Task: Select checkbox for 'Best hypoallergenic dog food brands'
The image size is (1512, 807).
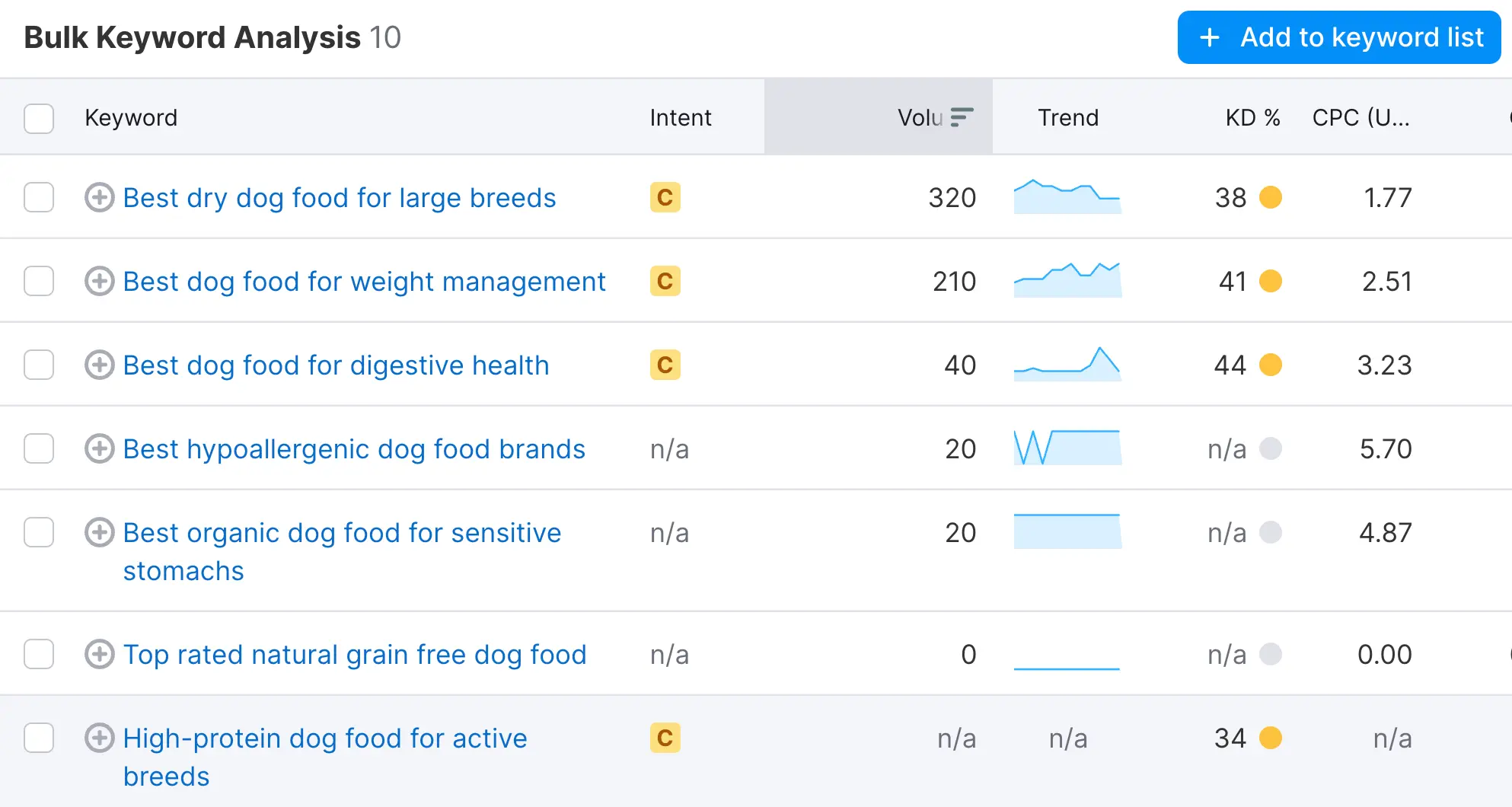Action: [x=39, y=448]
